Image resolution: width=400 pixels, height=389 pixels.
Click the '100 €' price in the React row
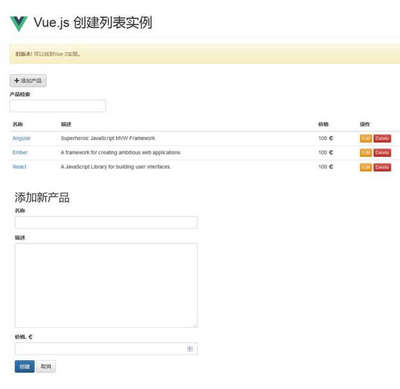[x=326, y=167]
